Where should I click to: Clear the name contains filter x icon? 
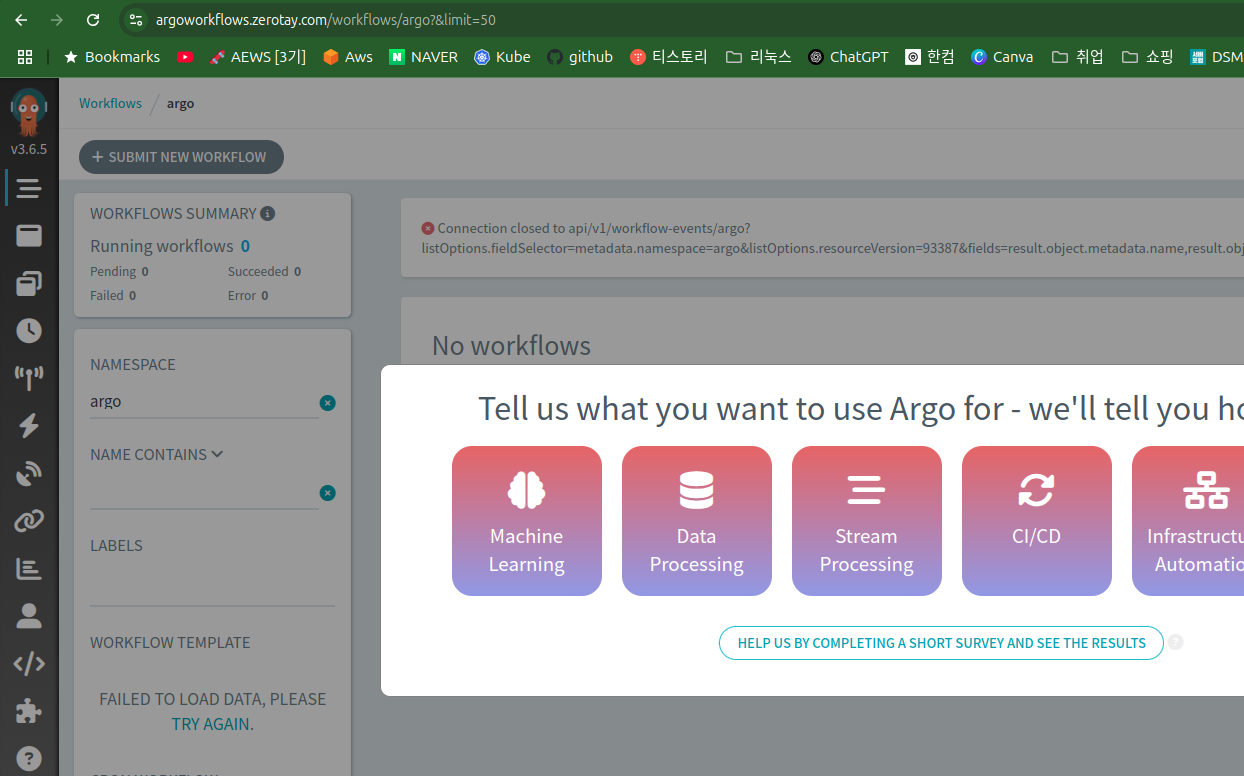pos(327,493)
